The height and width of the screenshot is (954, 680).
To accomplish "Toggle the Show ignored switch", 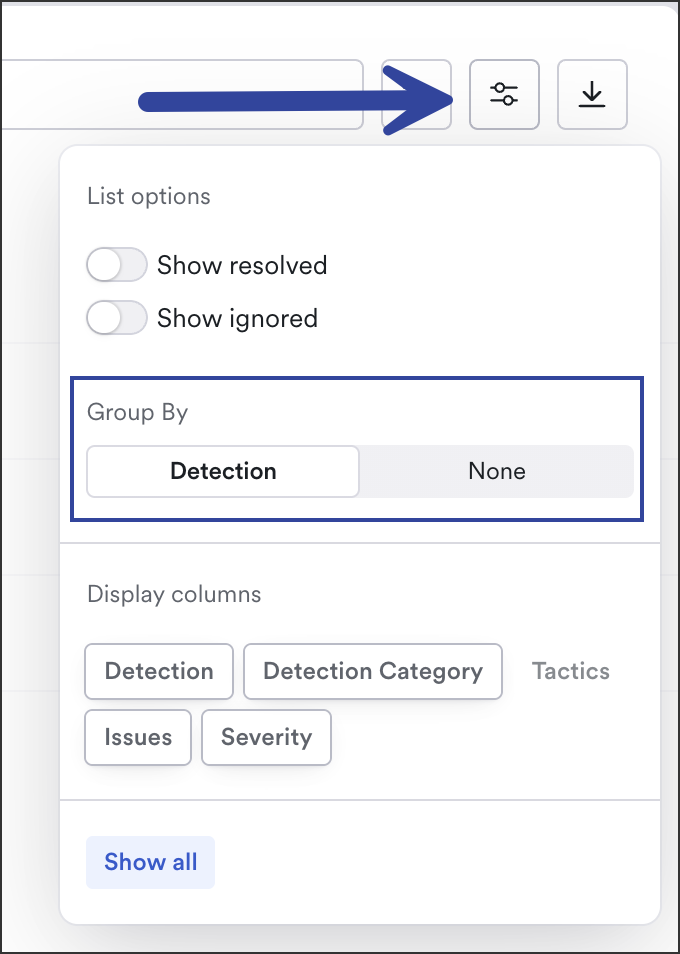I will pos(117,318).
